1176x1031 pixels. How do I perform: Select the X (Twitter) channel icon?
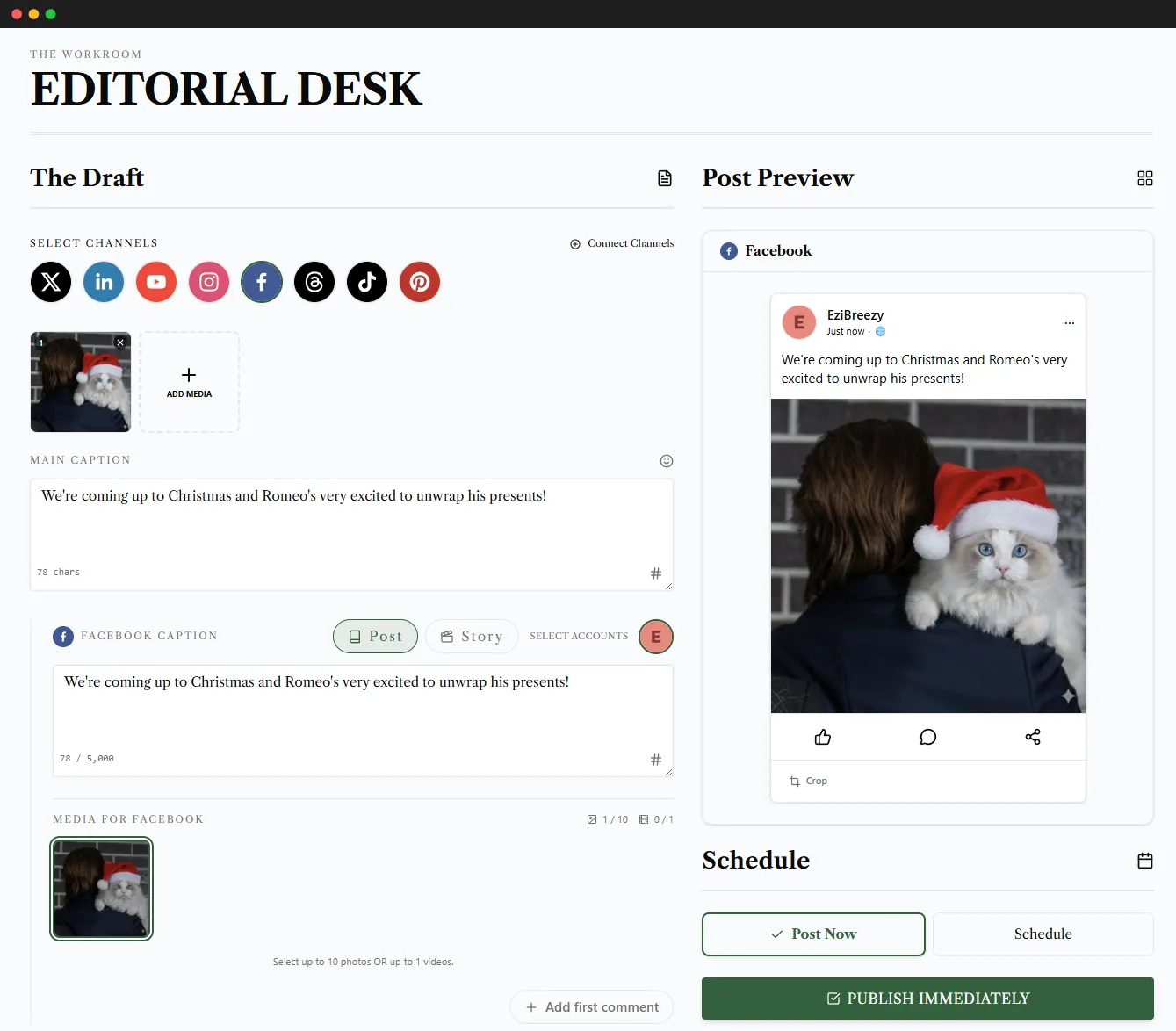pos(50,282)
